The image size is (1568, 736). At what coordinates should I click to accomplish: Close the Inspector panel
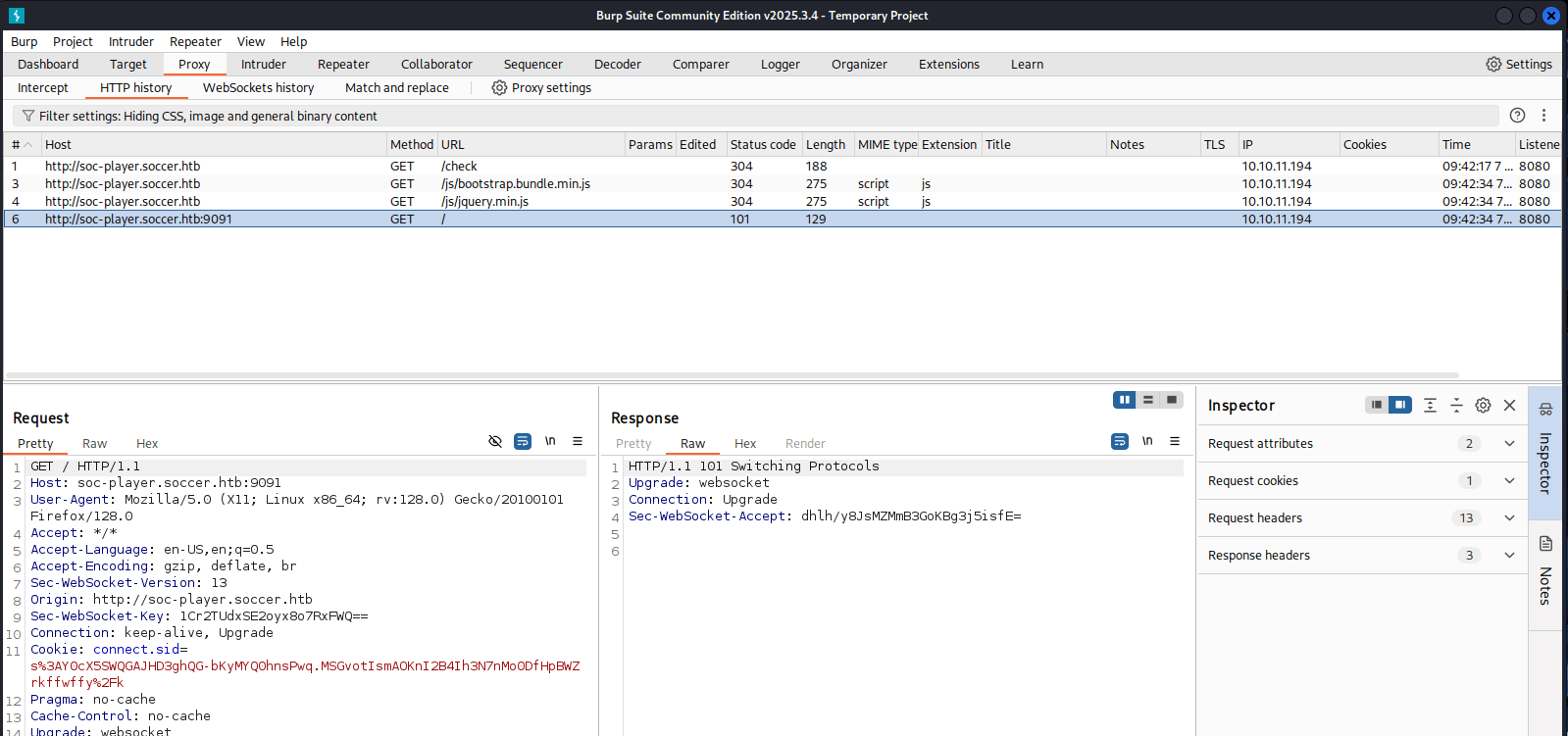click(1510, 405)
